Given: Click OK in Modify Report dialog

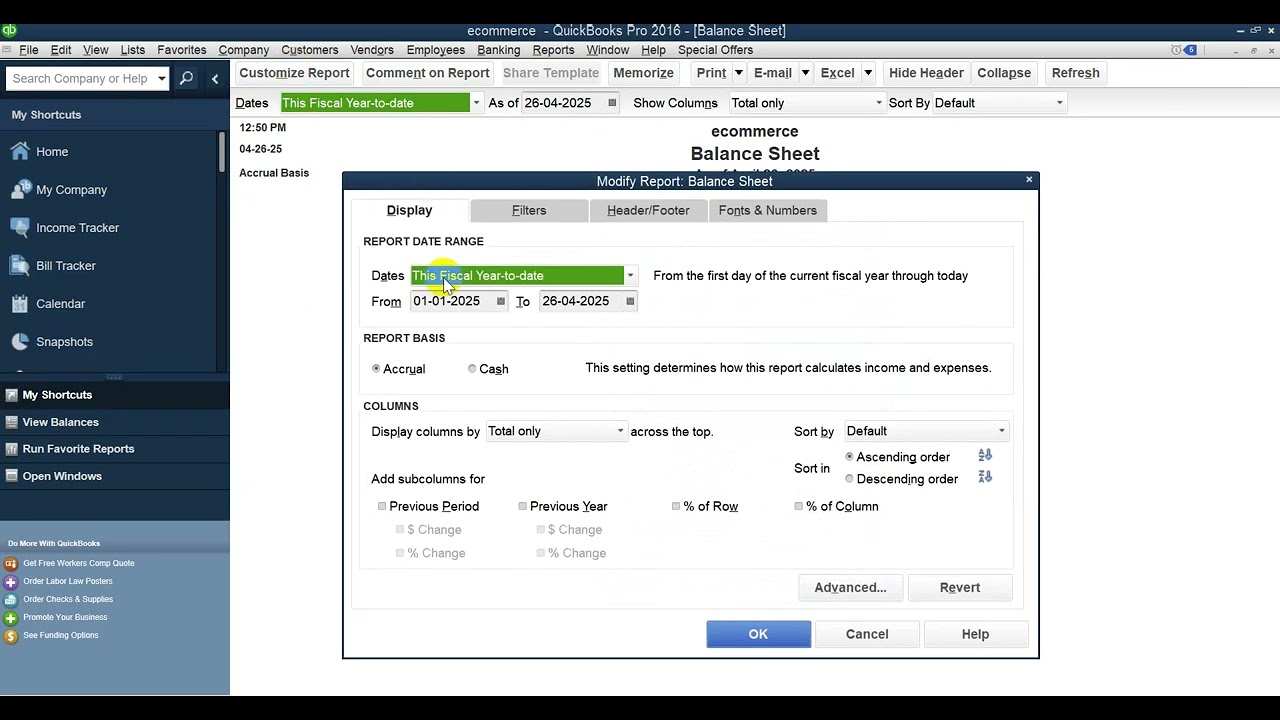Looking at the screenshot, I should [x=758, y=634].
